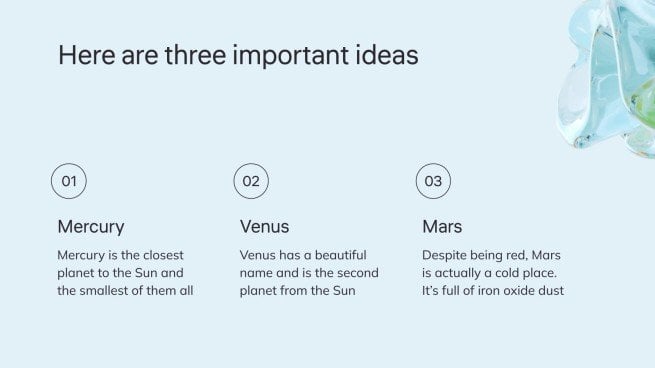Click the word 'important' in the title
This screenshot has width=655, height=368.
290,56
